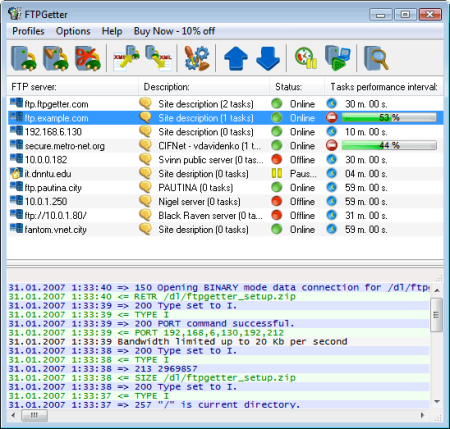Screen dimensions: 450x429
Task: Sort by the Description column header
Action: click(204, 87)
